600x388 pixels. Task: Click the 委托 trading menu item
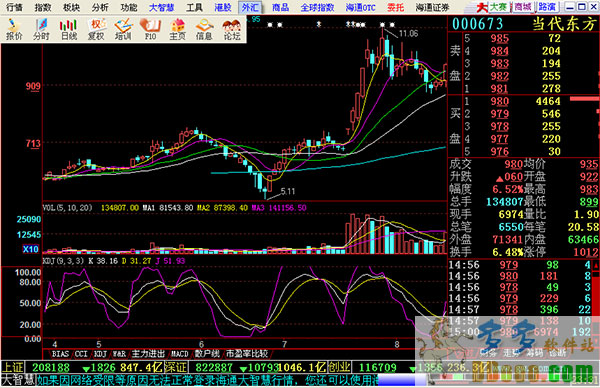pyautogui.click(x=395, y=7)
